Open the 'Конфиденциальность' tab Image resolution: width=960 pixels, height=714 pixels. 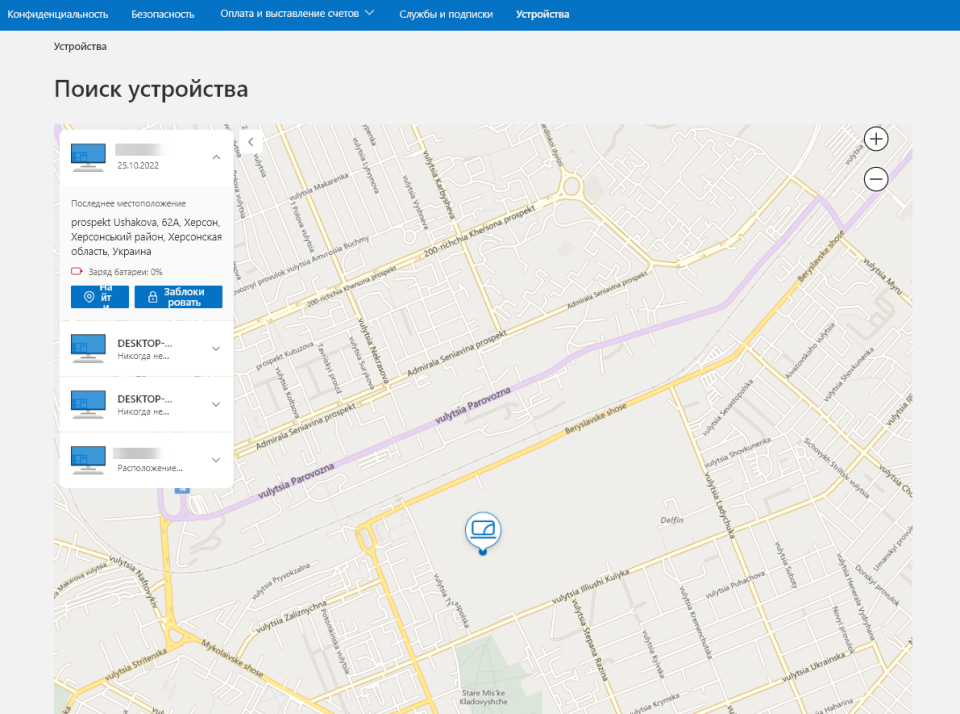coord(58,14)
